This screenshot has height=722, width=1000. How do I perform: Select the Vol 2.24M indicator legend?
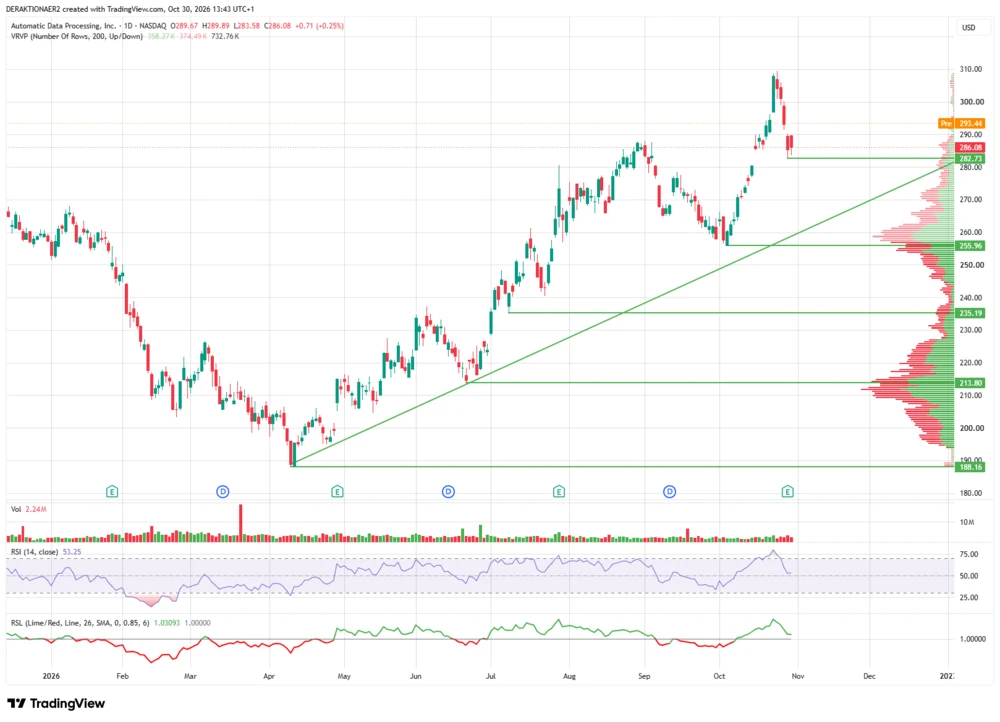pyautogui.click(x=29, y=509)
